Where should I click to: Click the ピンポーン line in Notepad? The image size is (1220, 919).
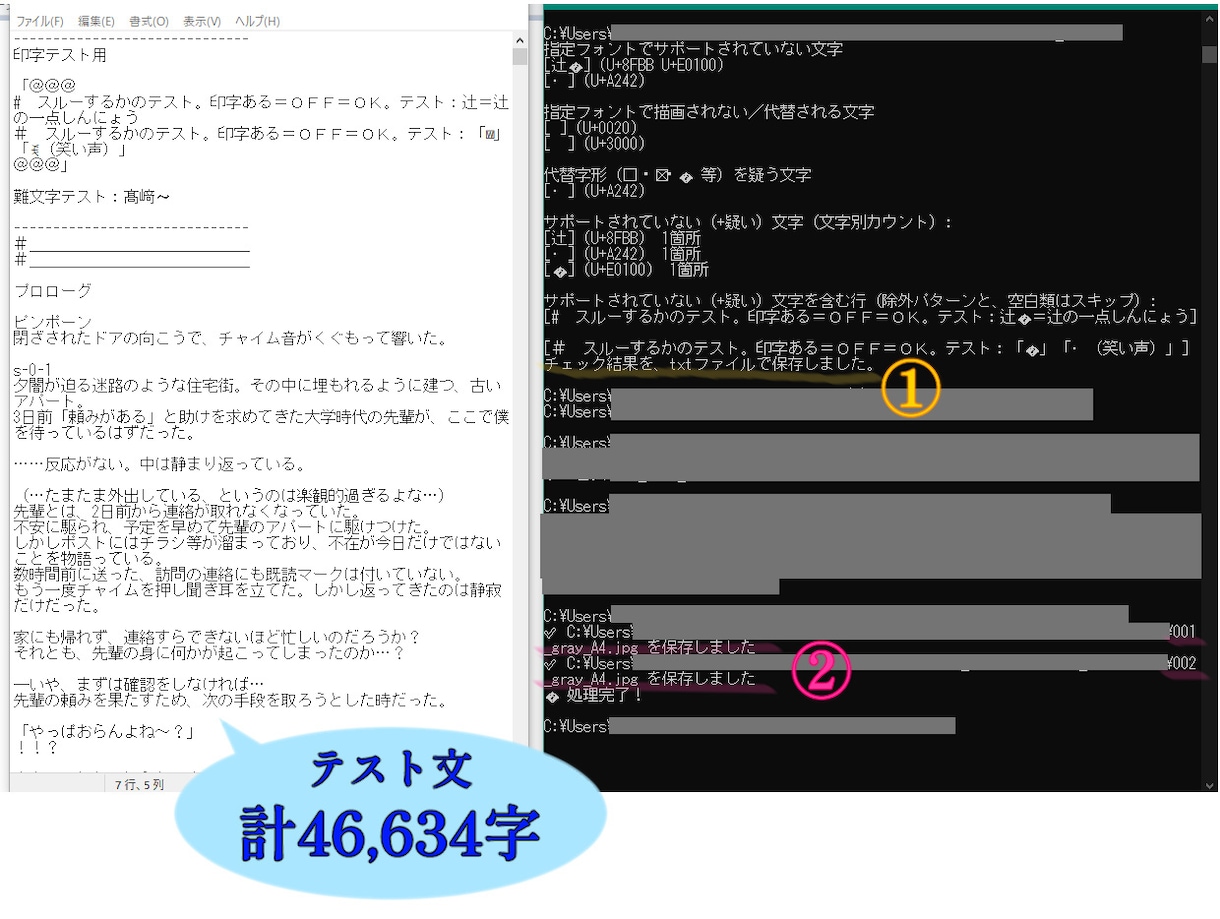tap(53, 322)
